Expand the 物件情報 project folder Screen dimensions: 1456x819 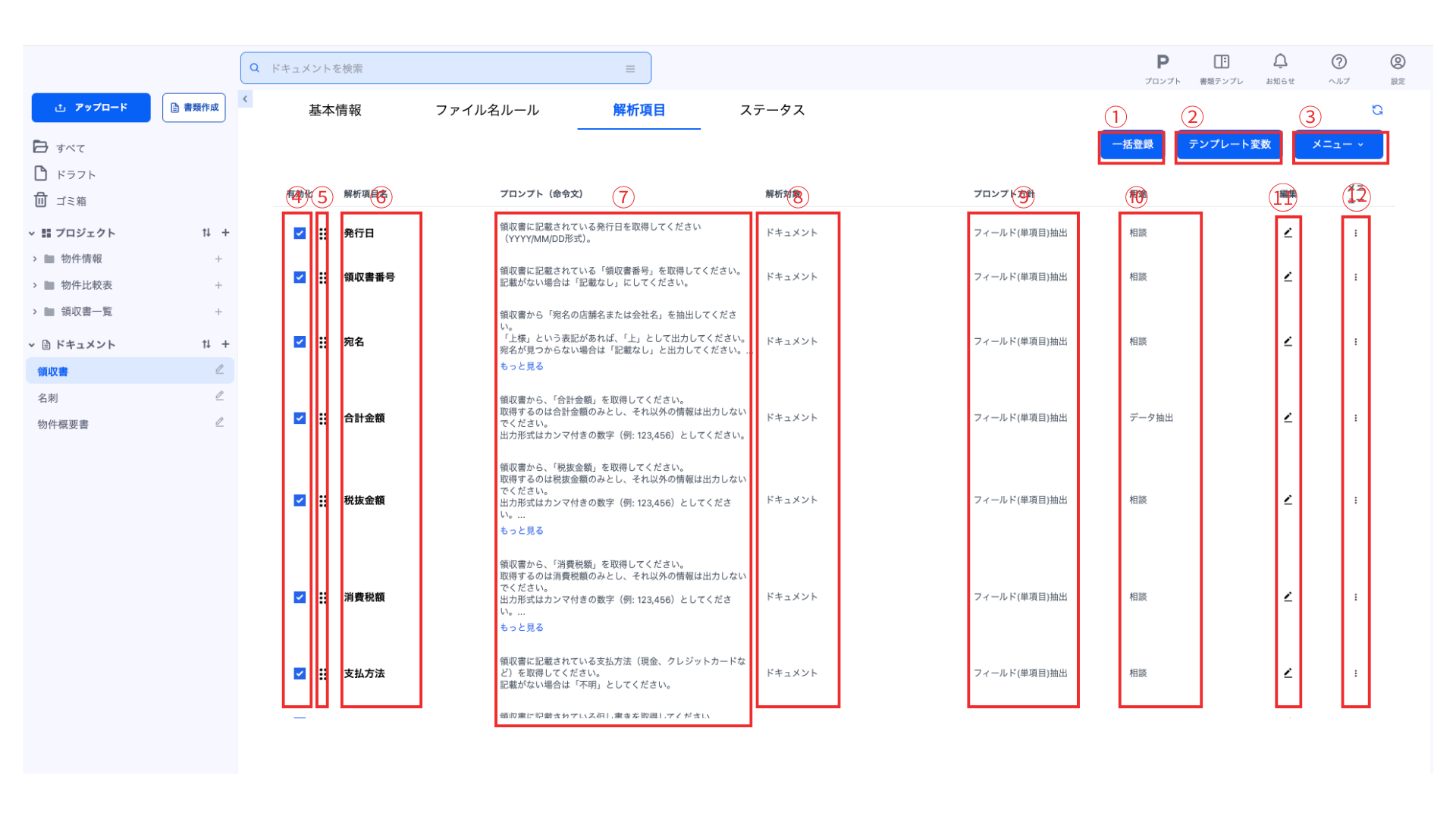[35, 259]
